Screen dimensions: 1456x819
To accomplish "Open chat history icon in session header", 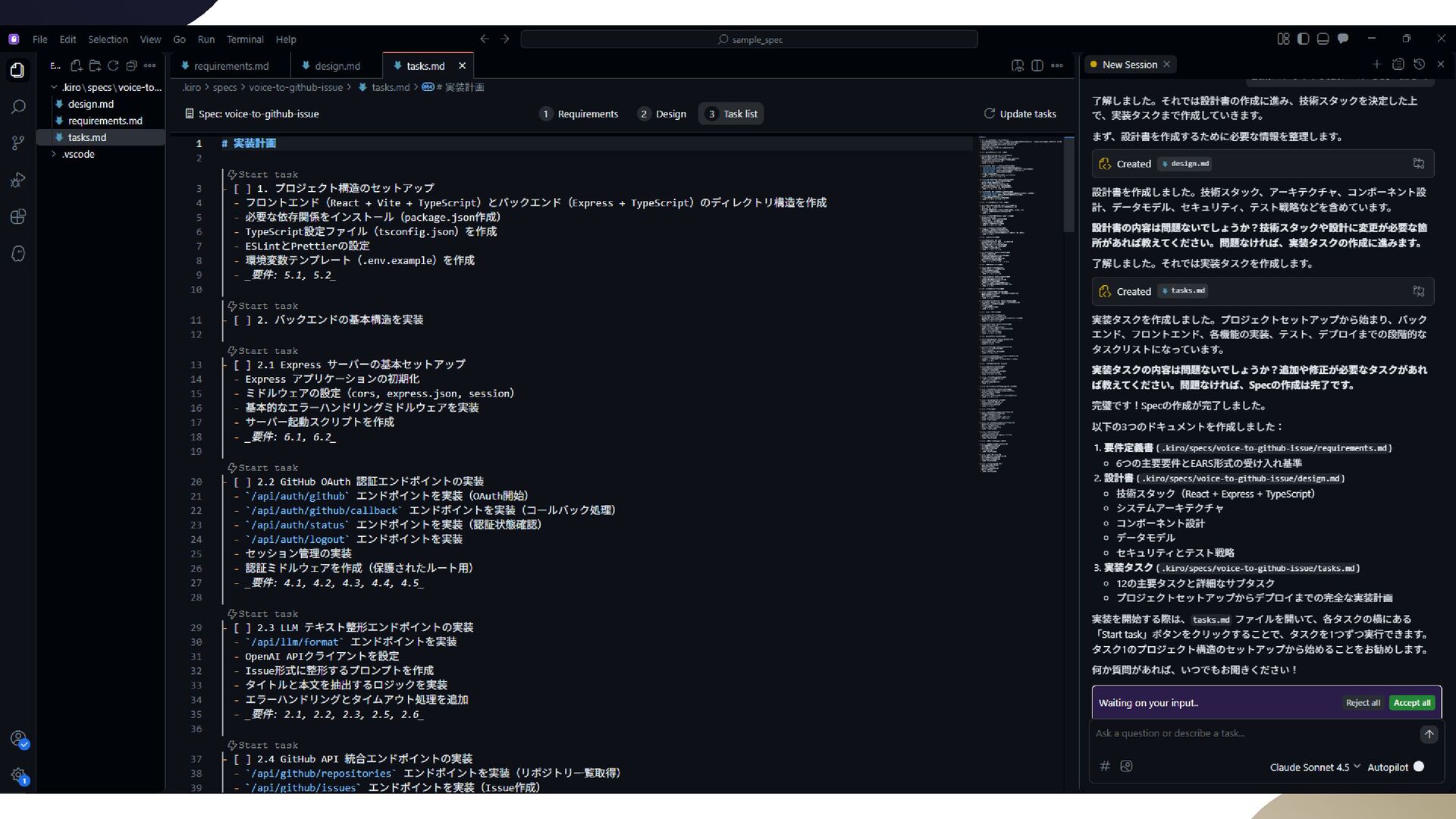I will click(x=1419, y=64).
